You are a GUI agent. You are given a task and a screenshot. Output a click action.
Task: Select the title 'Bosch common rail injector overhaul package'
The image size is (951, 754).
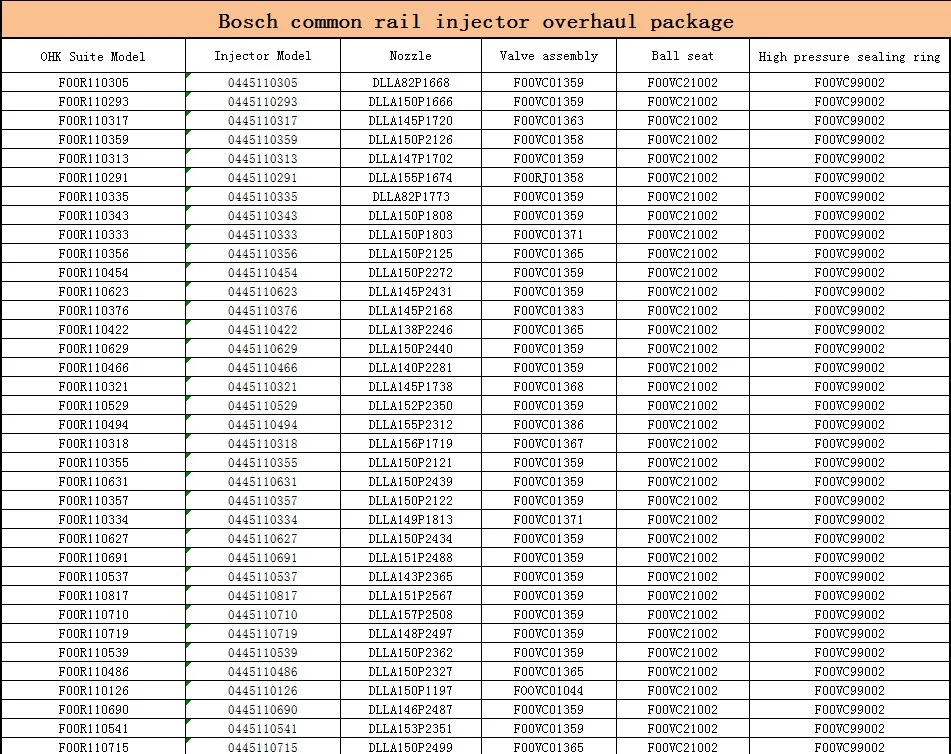[476, 21]
